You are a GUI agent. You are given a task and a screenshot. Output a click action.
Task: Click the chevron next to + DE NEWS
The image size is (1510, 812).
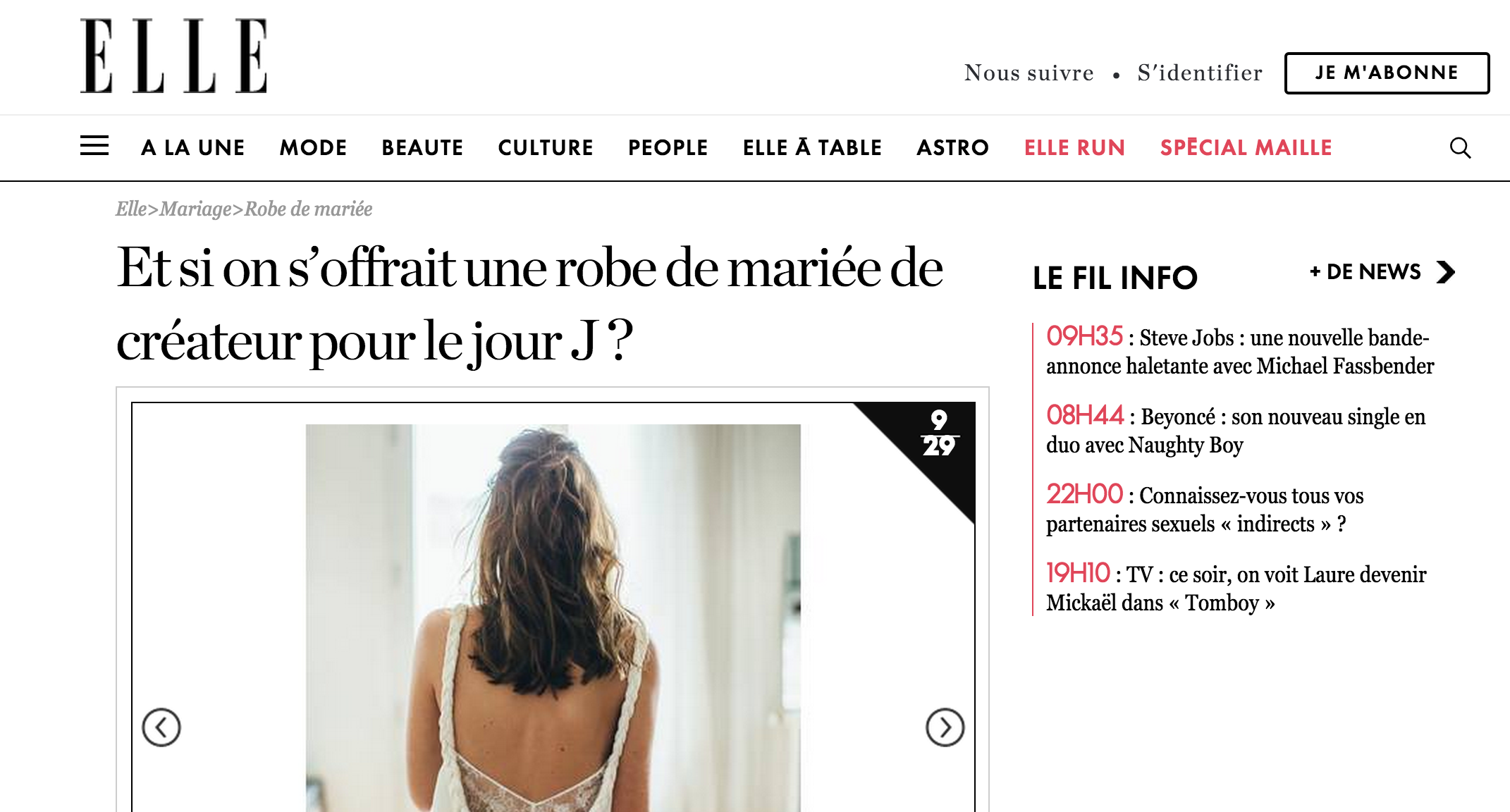[x=1446, y=272]
